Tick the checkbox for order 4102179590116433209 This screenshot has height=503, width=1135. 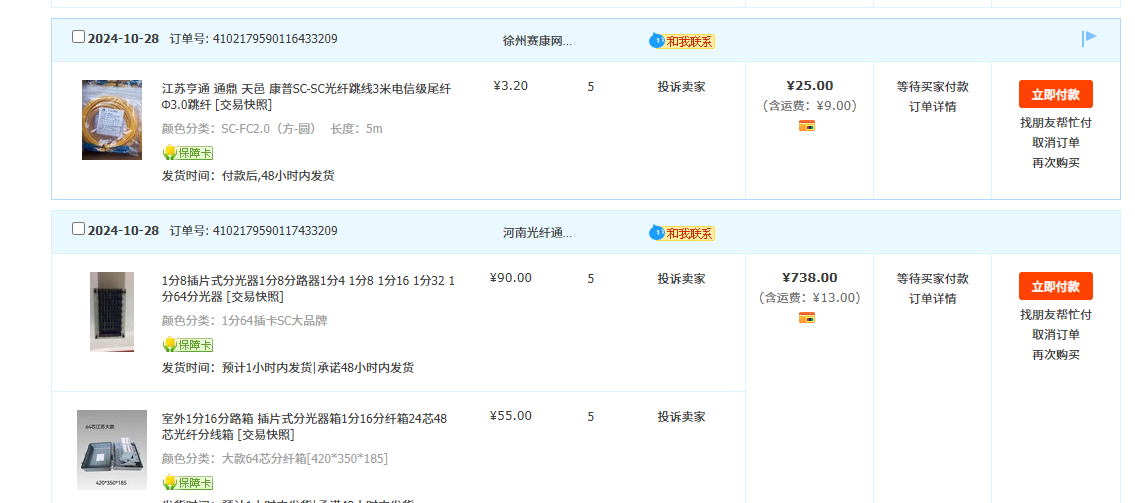[x=79, y=37]
